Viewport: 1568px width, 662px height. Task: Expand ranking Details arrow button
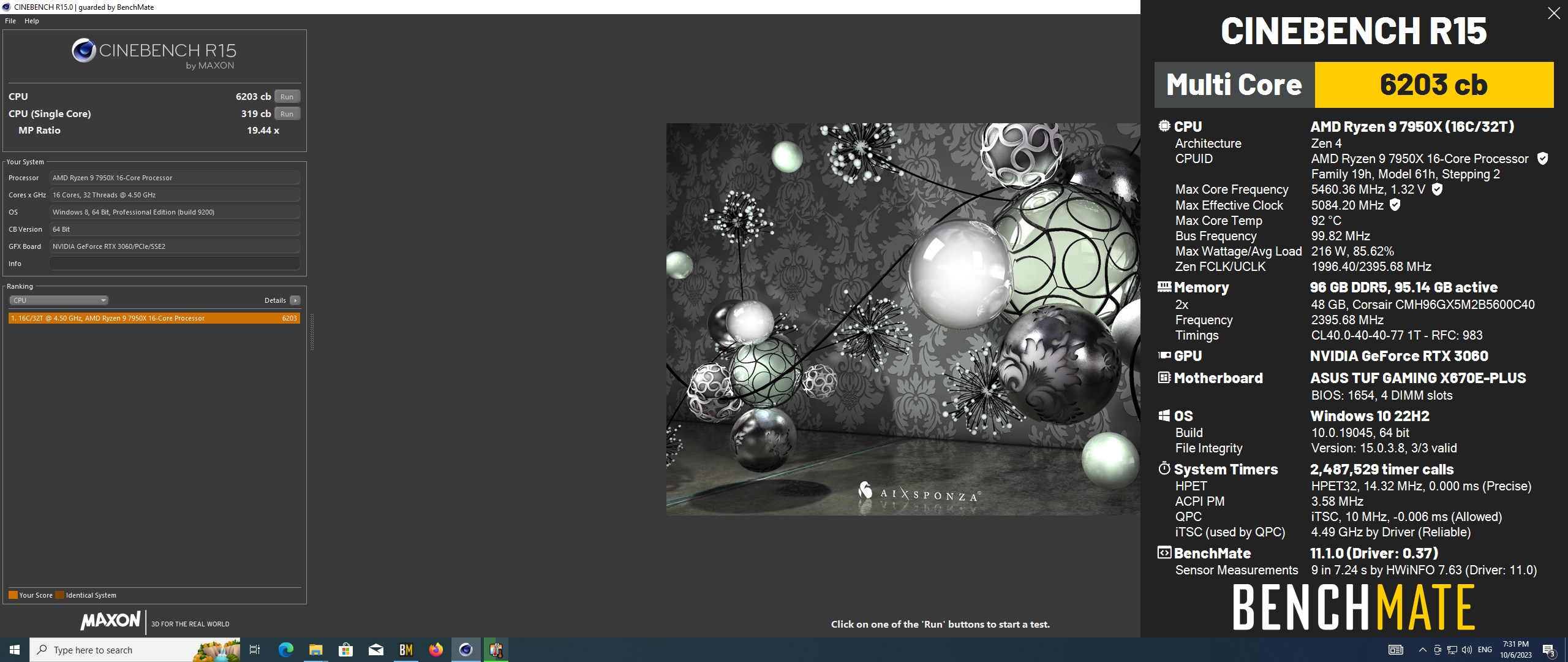pos(295,300)
